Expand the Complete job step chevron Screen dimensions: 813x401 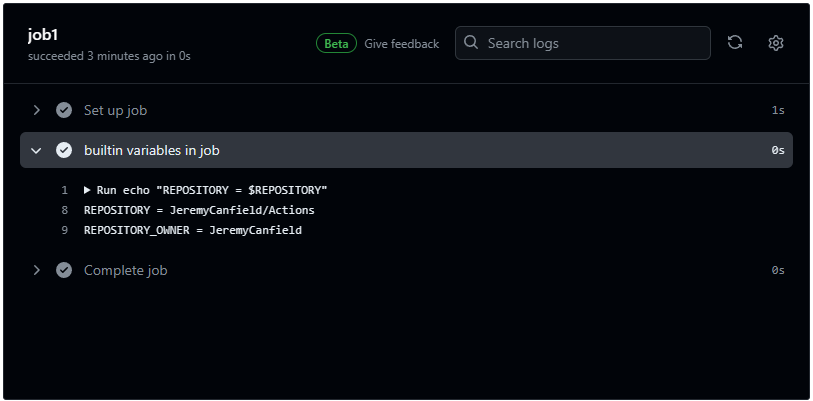[x=36, y=270]
